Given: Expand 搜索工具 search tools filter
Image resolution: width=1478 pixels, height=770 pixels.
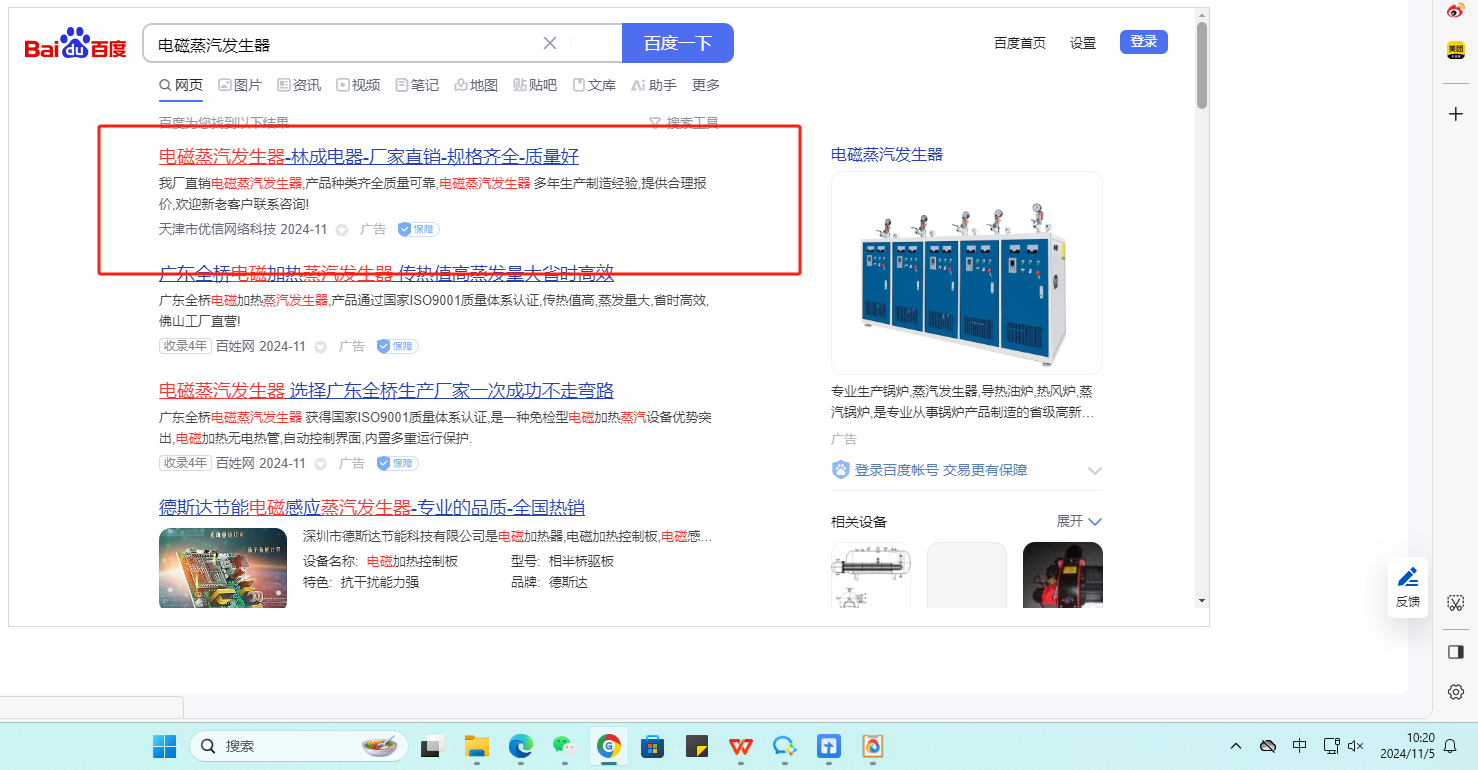Looking at the screenshot, I should (x=684, y=123).
